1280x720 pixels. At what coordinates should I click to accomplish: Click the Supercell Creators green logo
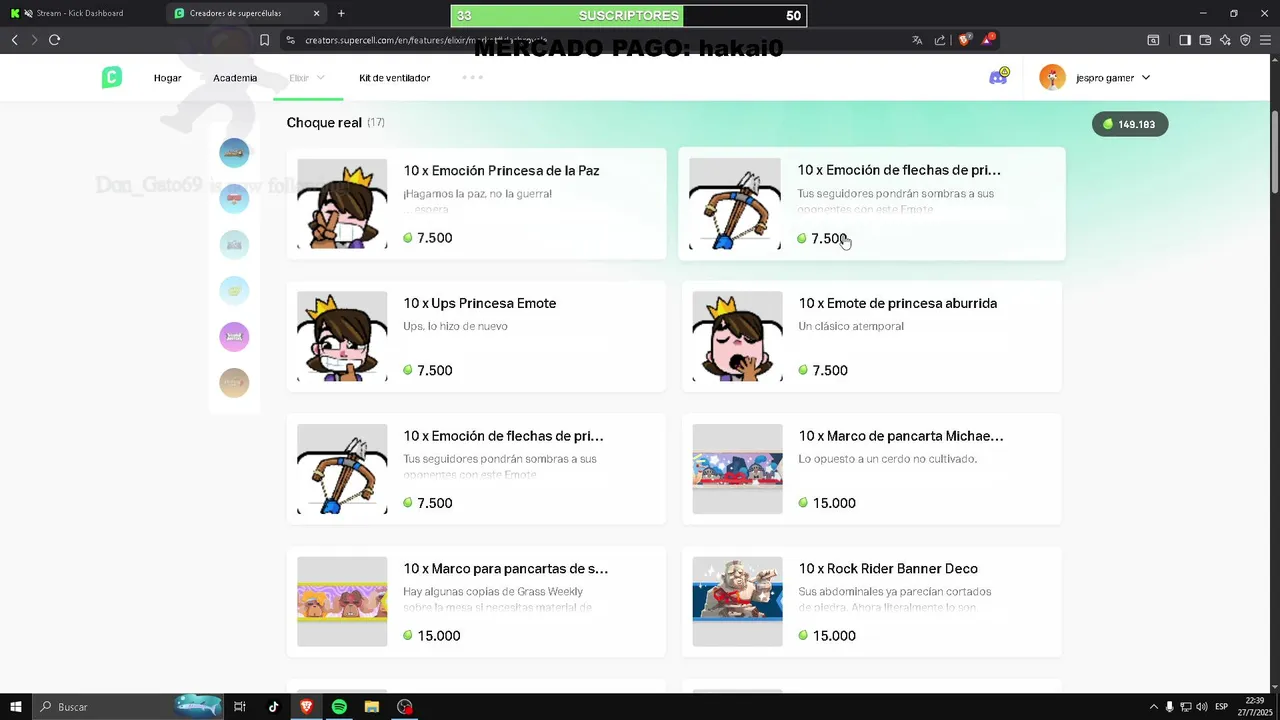click(112, 77)
